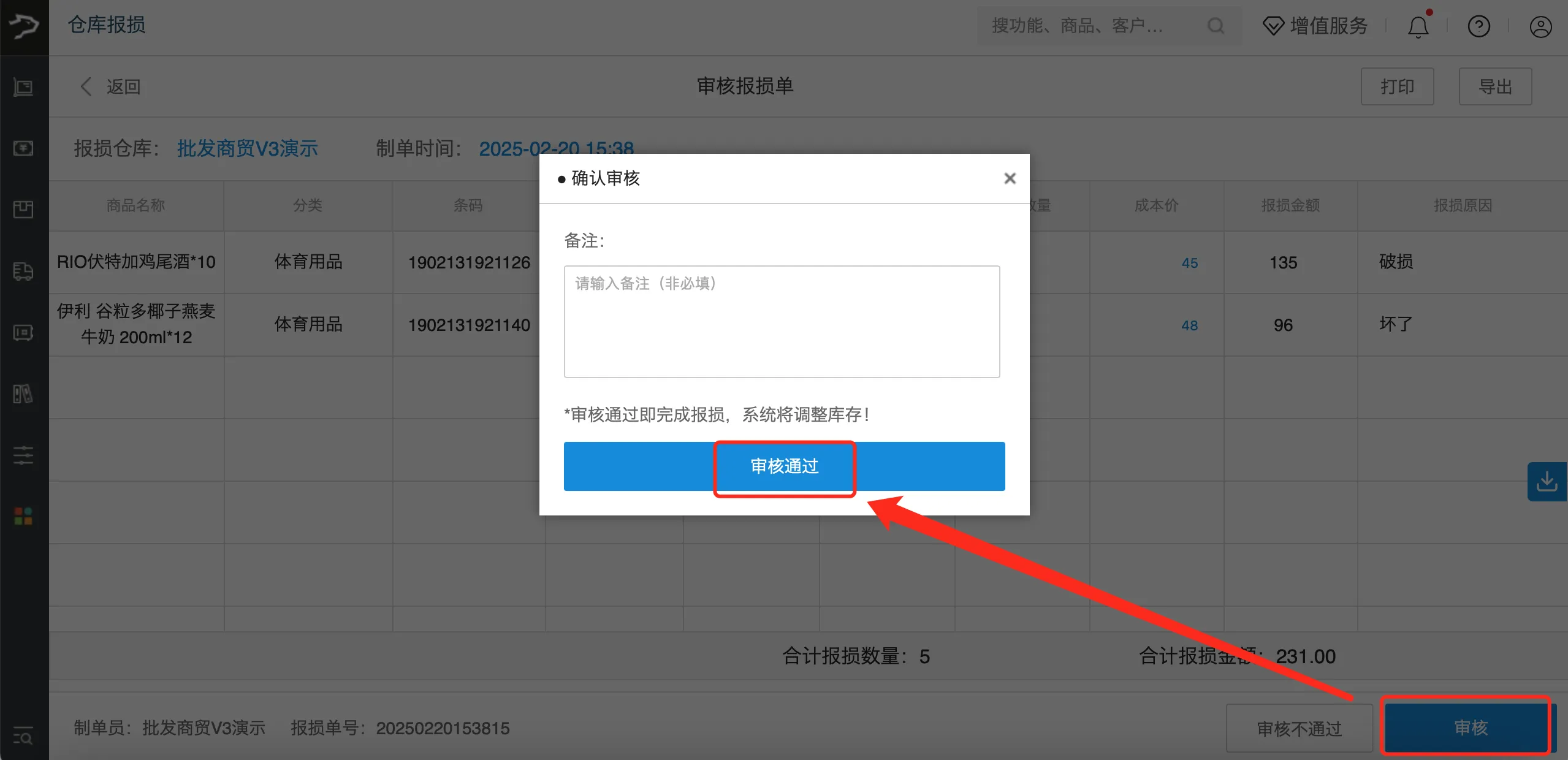Image resolution: width=1568 pixels, height=760 pixels.
Task: Click the notification bell icon
Action: click(x=1418, y=26)
